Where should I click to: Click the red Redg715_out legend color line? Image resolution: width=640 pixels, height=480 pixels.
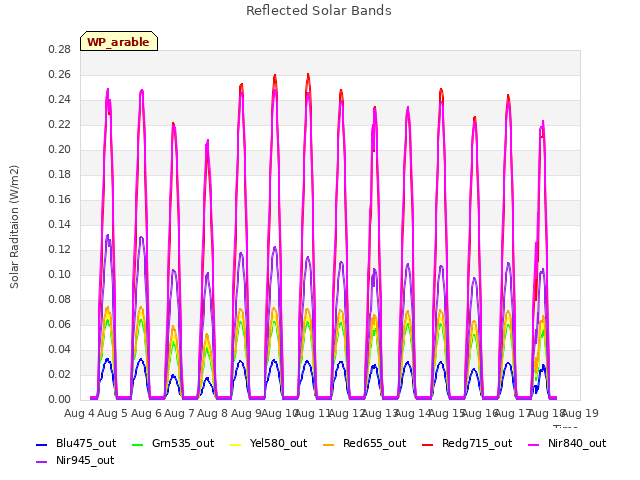[428, 444]
